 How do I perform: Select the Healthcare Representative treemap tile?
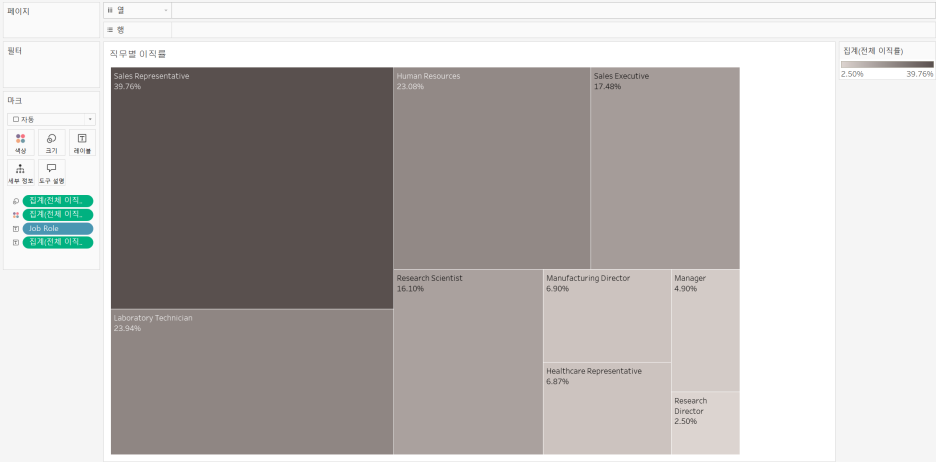point(607,409)
